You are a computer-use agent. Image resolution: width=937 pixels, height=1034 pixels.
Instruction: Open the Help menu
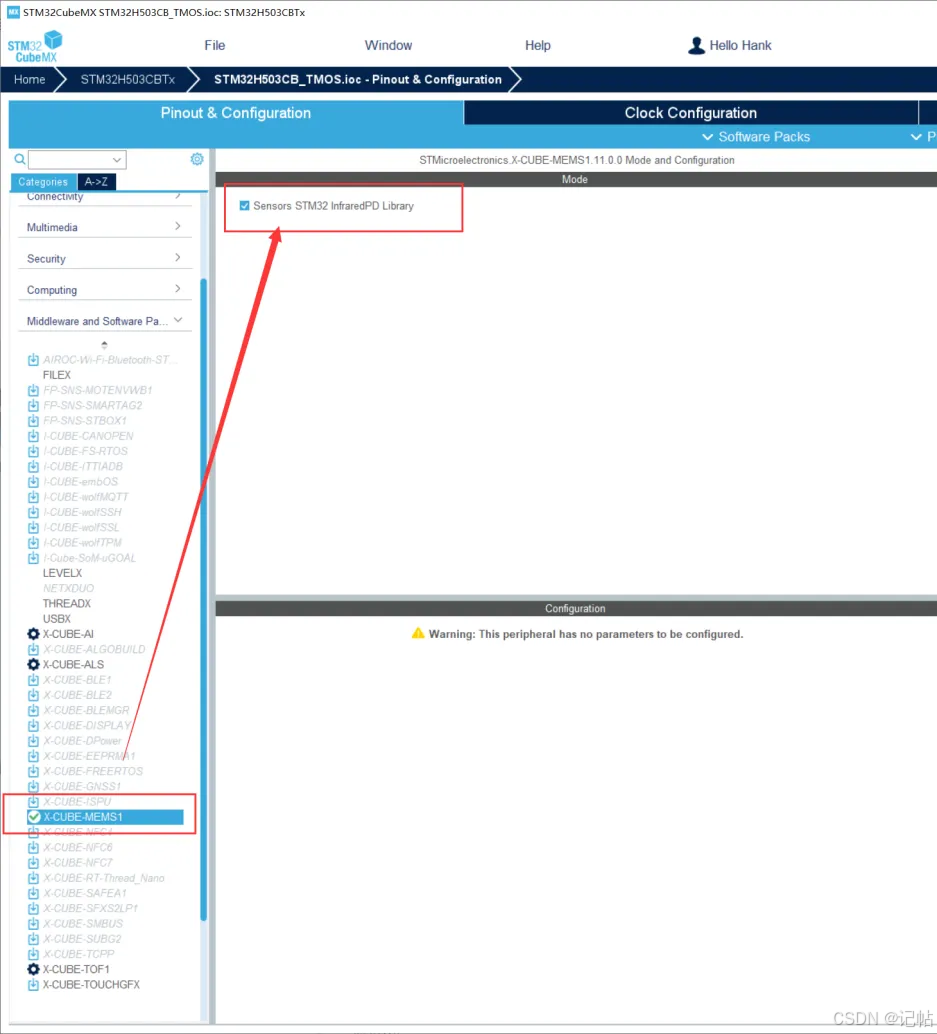tap(537, 46)
